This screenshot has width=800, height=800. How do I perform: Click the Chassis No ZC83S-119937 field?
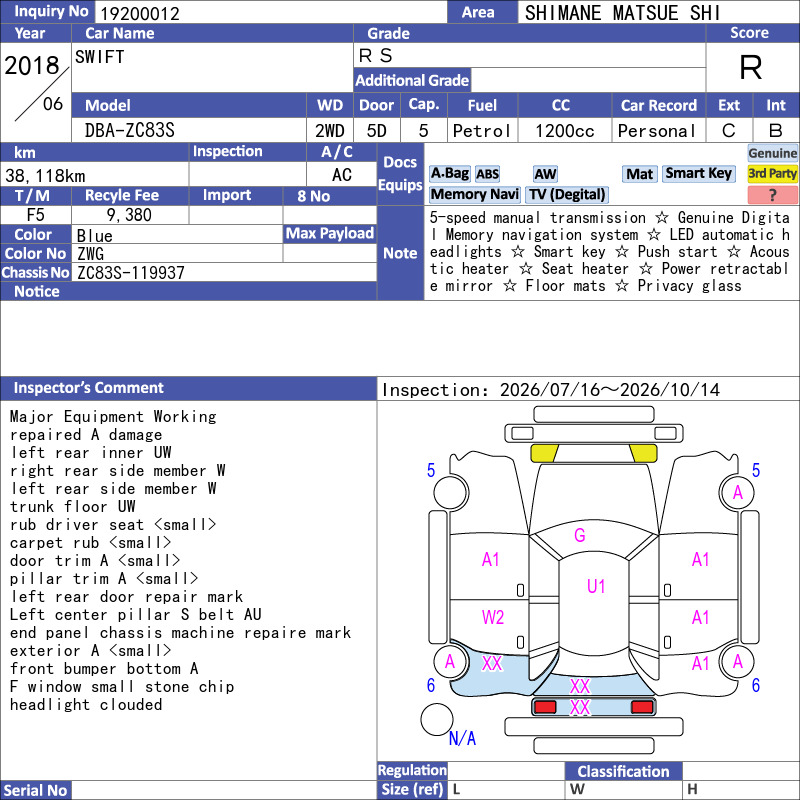(x=224, y=273)
